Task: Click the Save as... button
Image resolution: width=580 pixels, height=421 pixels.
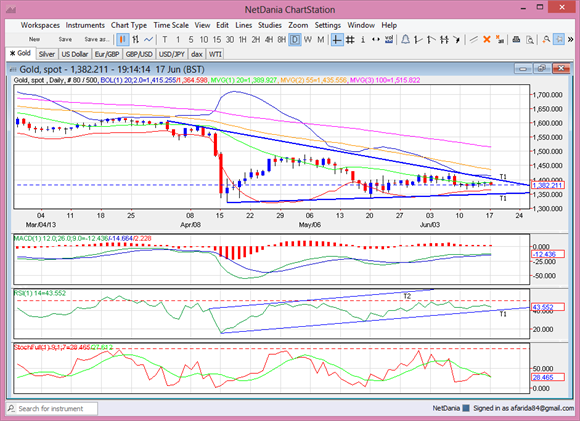Action: 97,39
